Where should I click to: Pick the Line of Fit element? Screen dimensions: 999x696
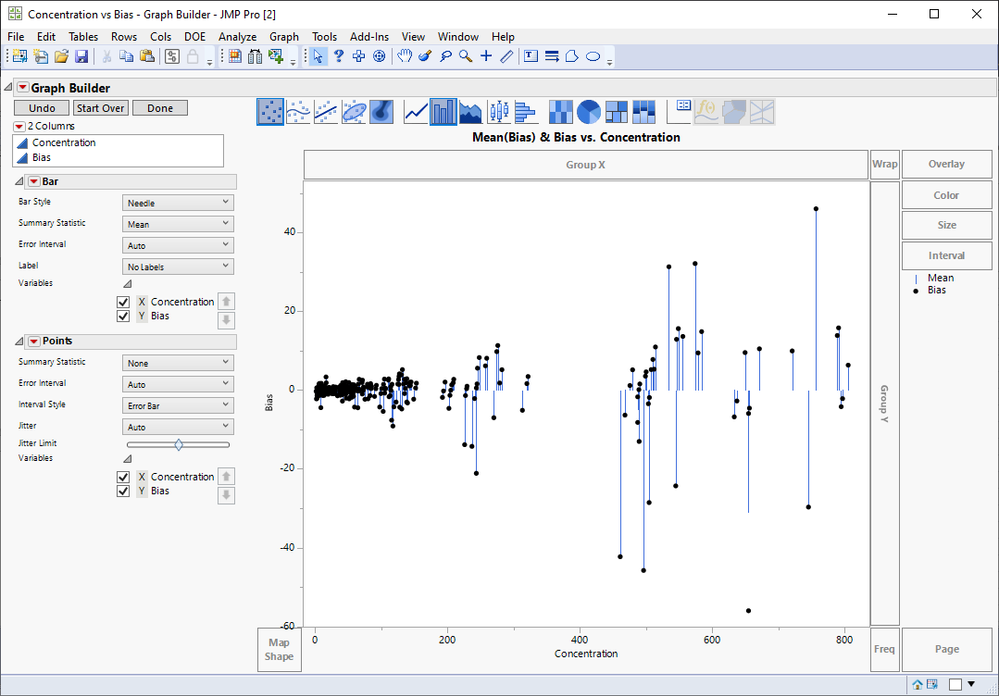(326, 112)
